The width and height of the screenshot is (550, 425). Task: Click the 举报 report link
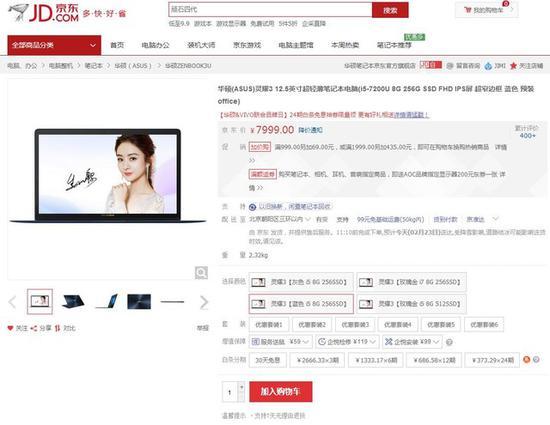click(x=203, y=328)
